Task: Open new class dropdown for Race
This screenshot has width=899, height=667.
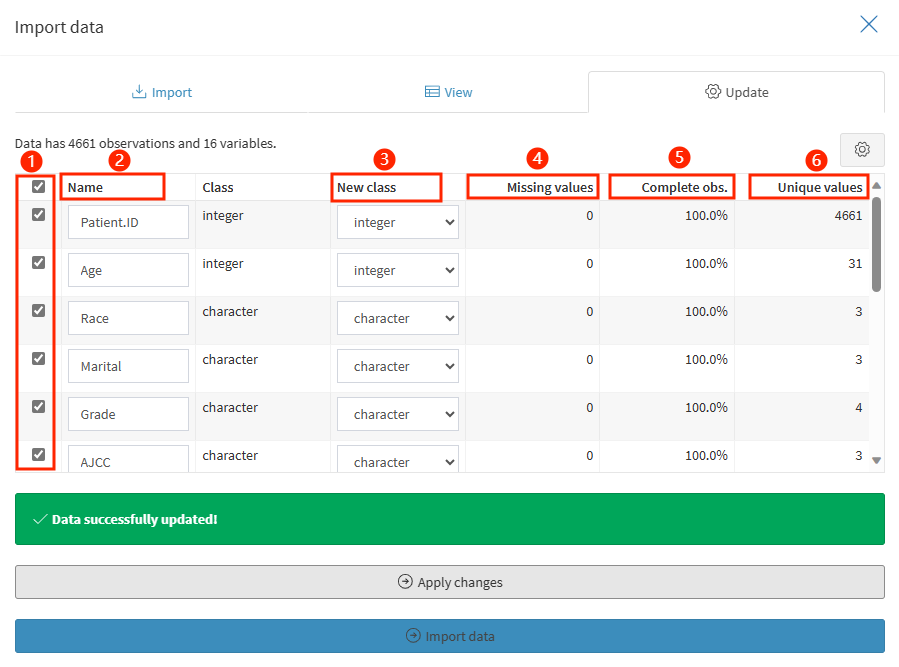Action: pyautogui.click(x=397, y=319)
